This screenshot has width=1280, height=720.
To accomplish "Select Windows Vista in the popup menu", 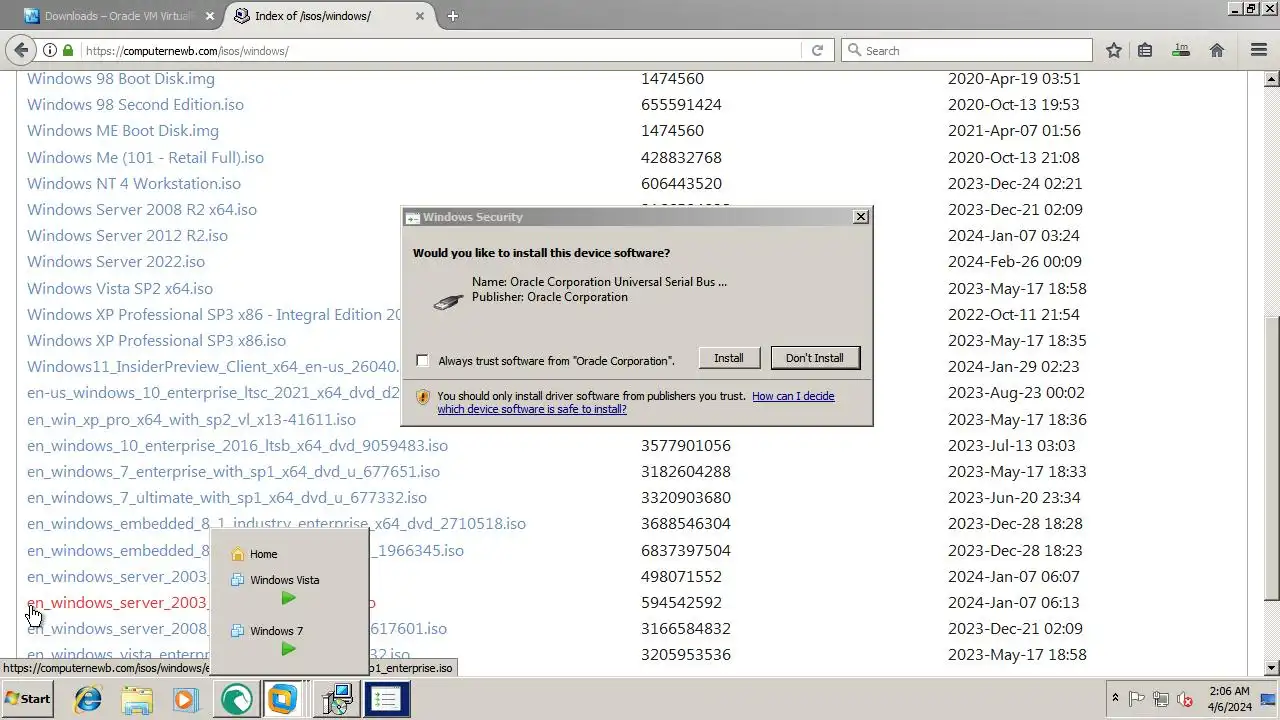I will click(x=284, y=580).
